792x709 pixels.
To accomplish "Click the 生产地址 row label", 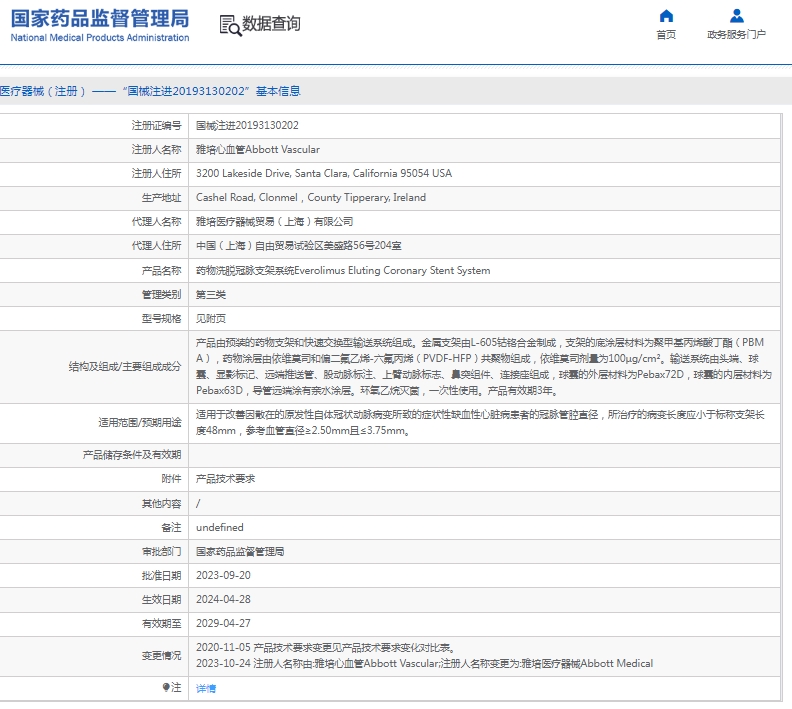I will (x=161, y=197).
